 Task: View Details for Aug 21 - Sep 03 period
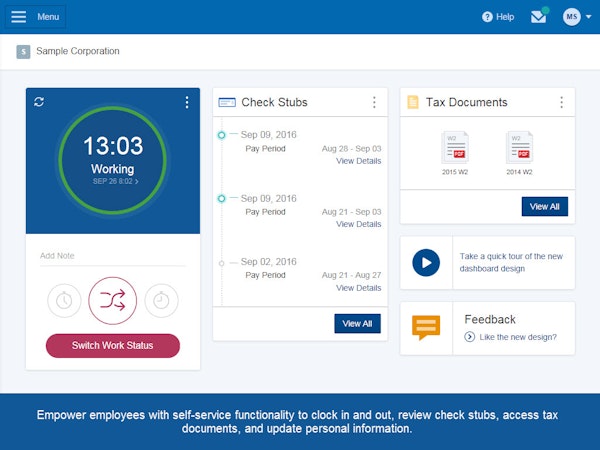pos(359,224)
